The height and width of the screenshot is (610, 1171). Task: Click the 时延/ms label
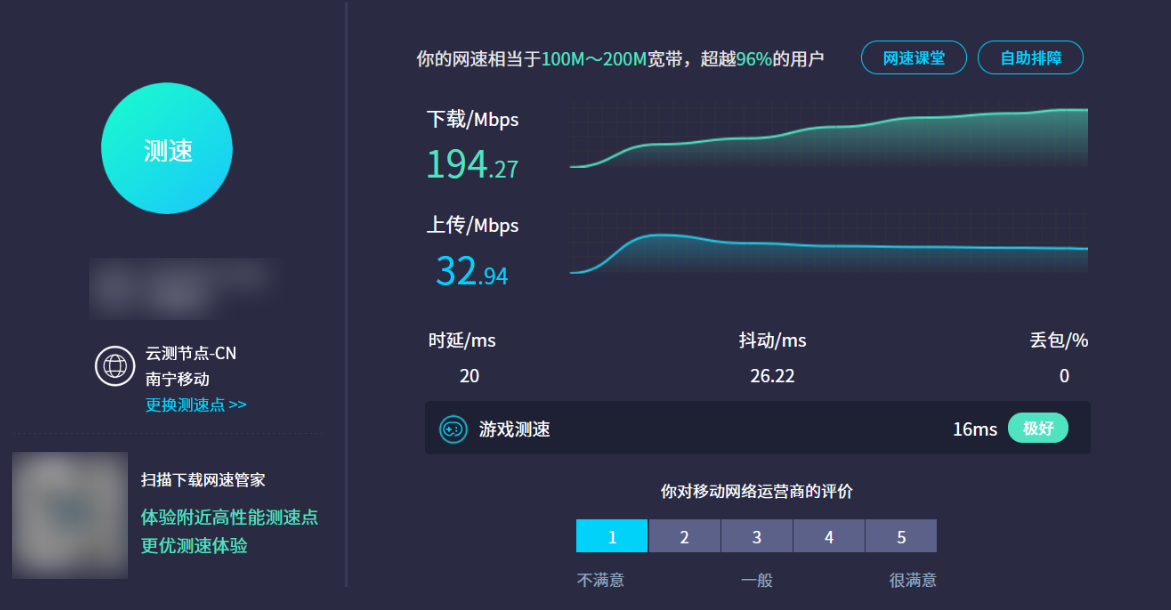pyautogui.click(x=462, y=340)
